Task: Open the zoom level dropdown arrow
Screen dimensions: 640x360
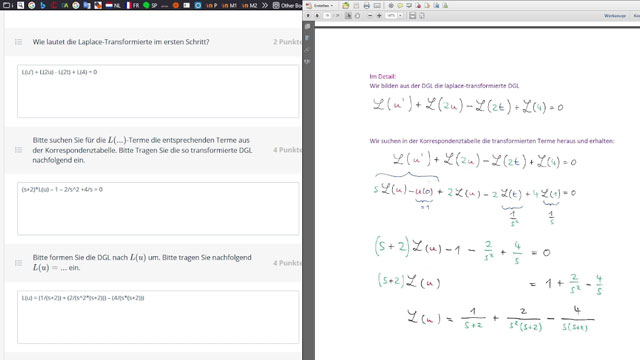Action: coord(400,16)
